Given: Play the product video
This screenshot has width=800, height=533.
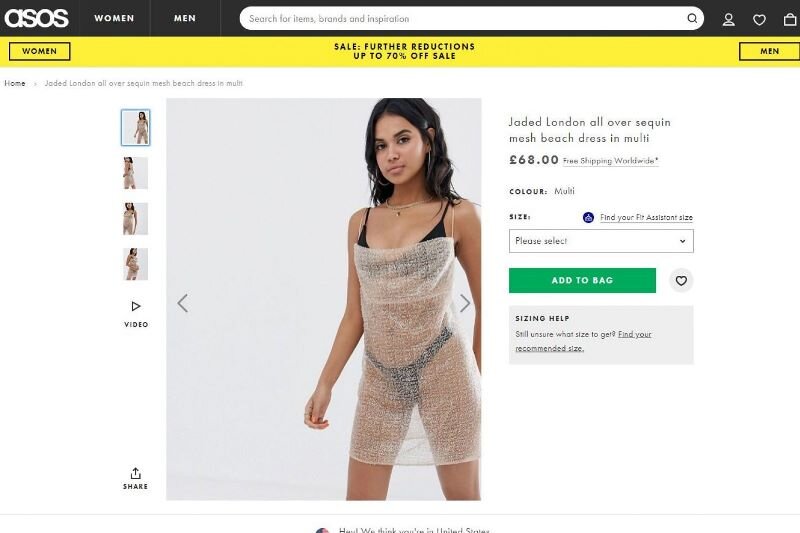Looking at the screenshot, I should tap(136, 313).
